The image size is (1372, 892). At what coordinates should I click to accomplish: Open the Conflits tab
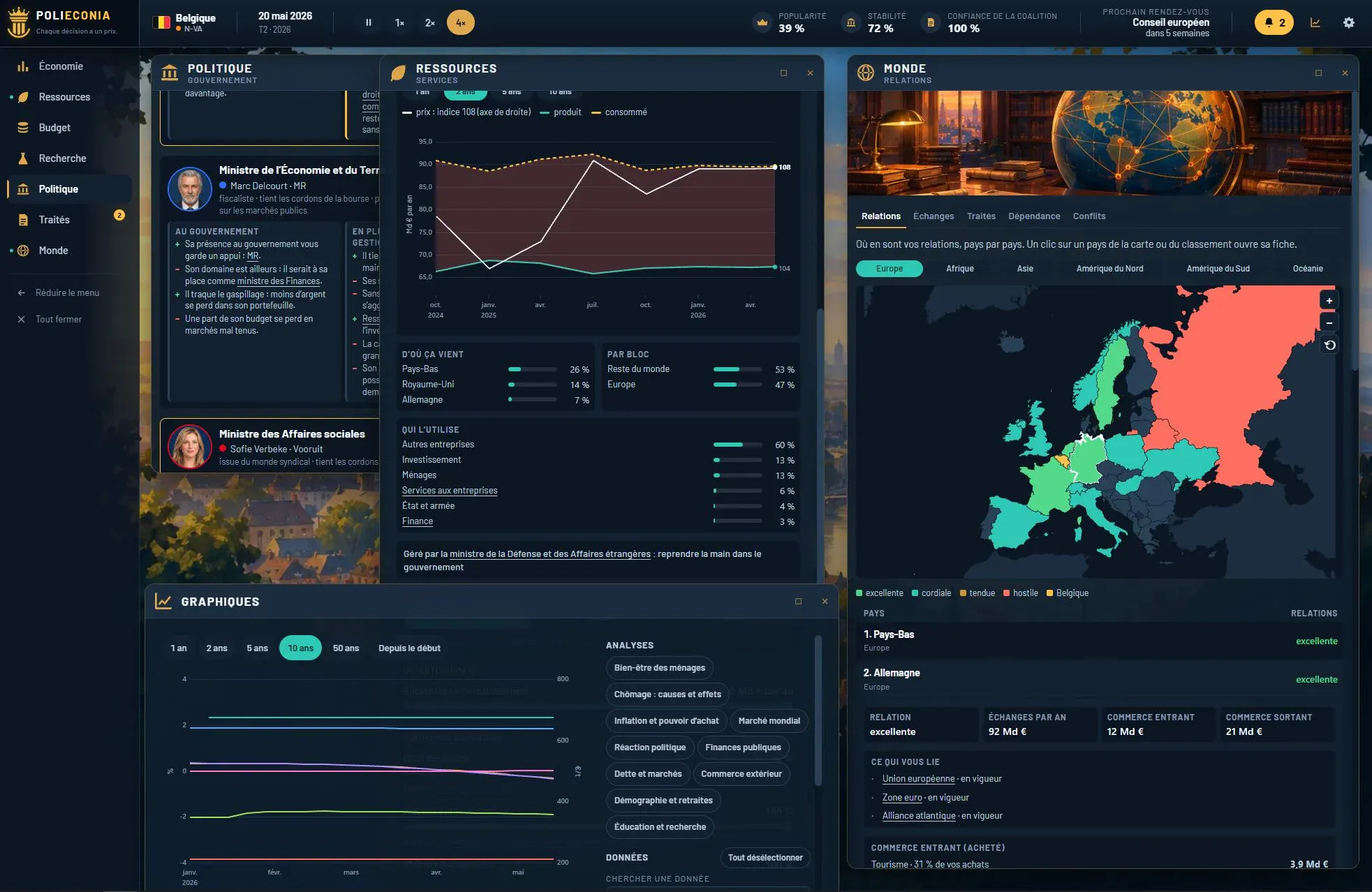tap(1089, 216)
